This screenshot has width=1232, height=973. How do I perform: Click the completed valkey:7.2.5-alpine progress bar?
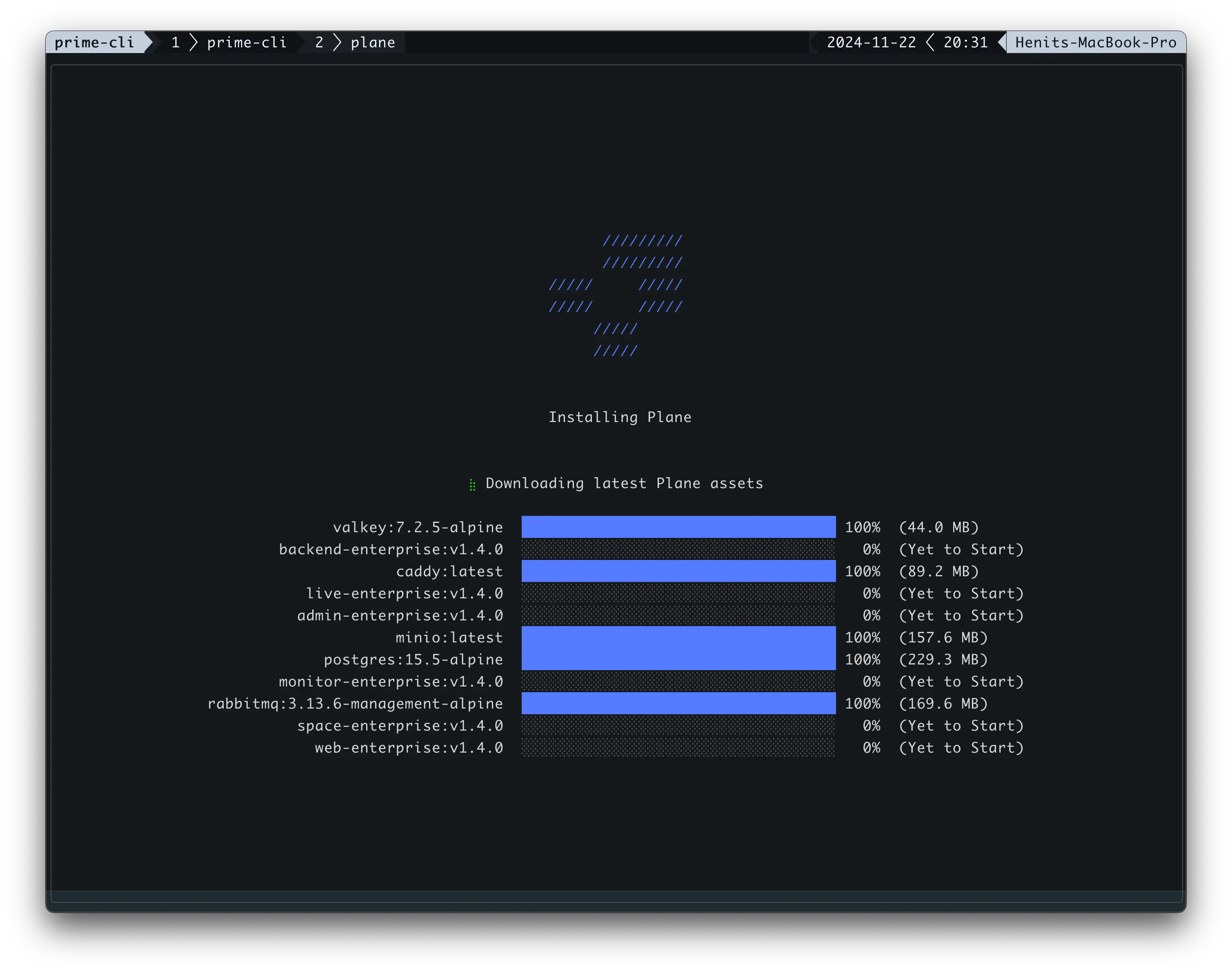point(678,527)
